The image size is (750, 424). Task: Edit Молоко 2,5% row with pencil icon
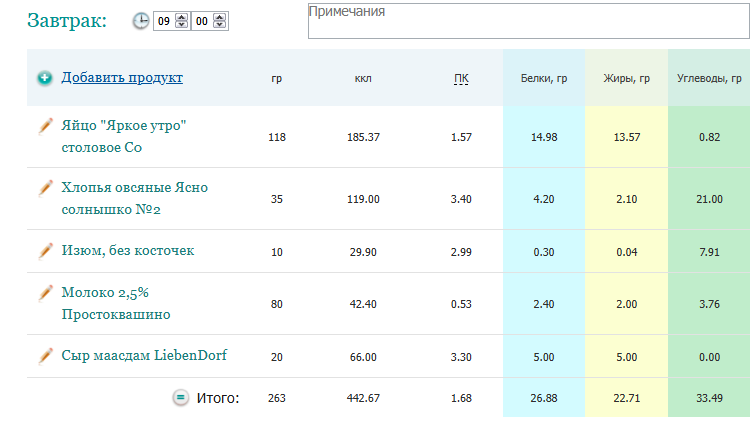[45, 293]
